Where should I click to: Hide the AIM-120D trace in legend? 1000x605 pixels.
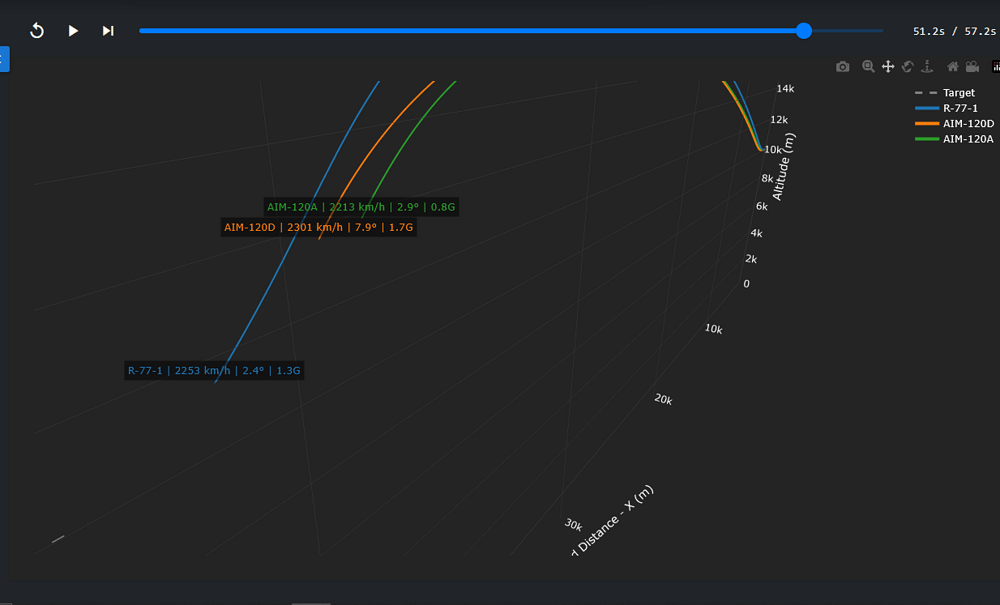[967, 124]
